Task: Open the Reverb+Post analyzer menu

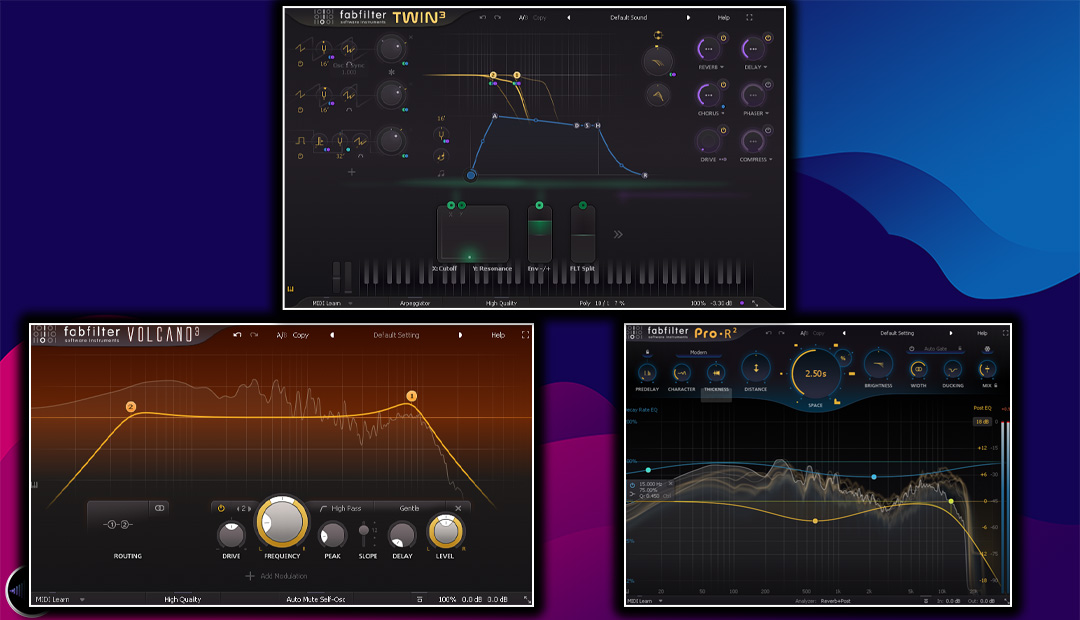Action: [x=835, y=601]
